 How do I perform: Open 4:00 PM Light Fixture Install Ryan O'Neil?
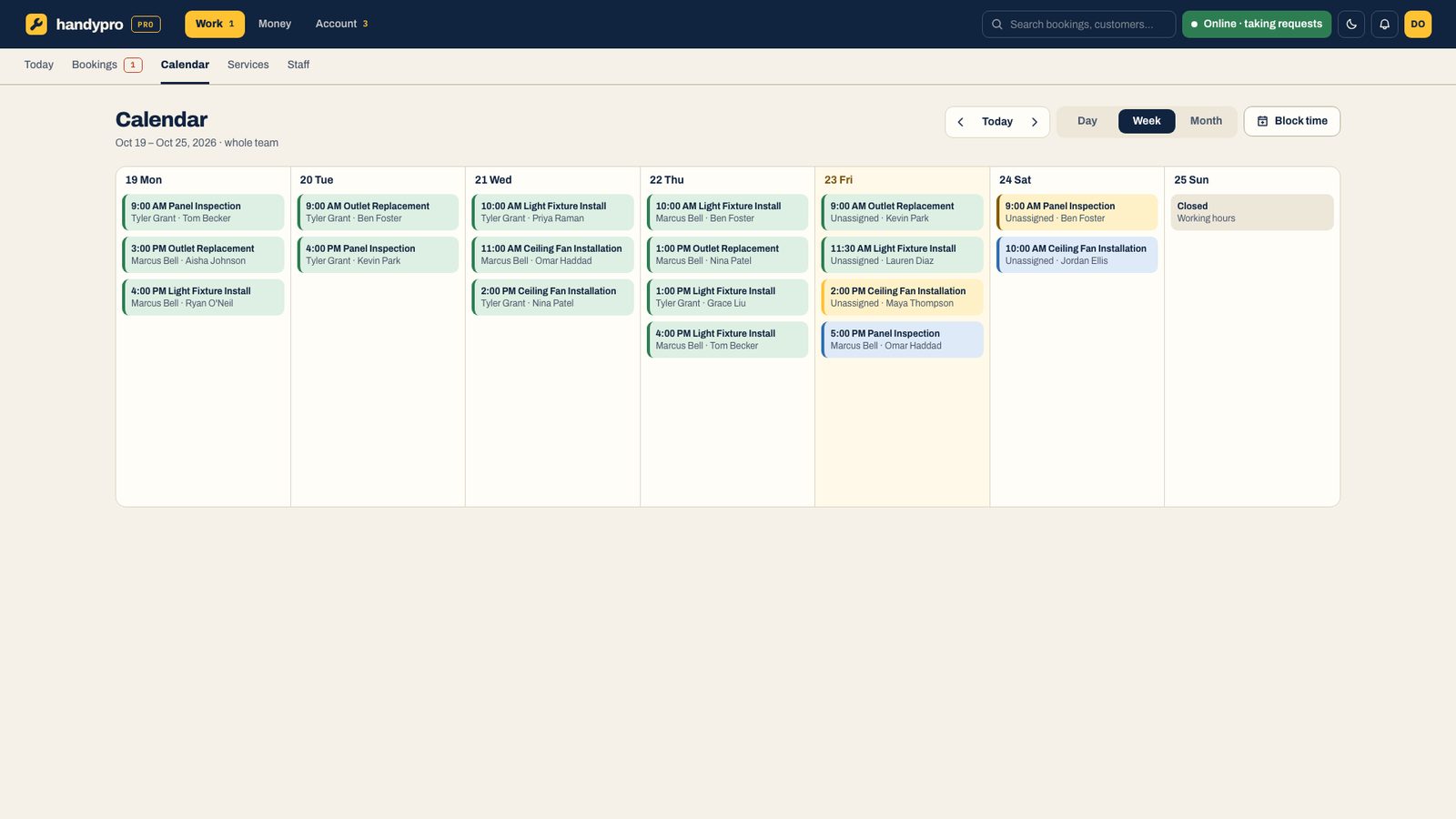tap(203, 298)
